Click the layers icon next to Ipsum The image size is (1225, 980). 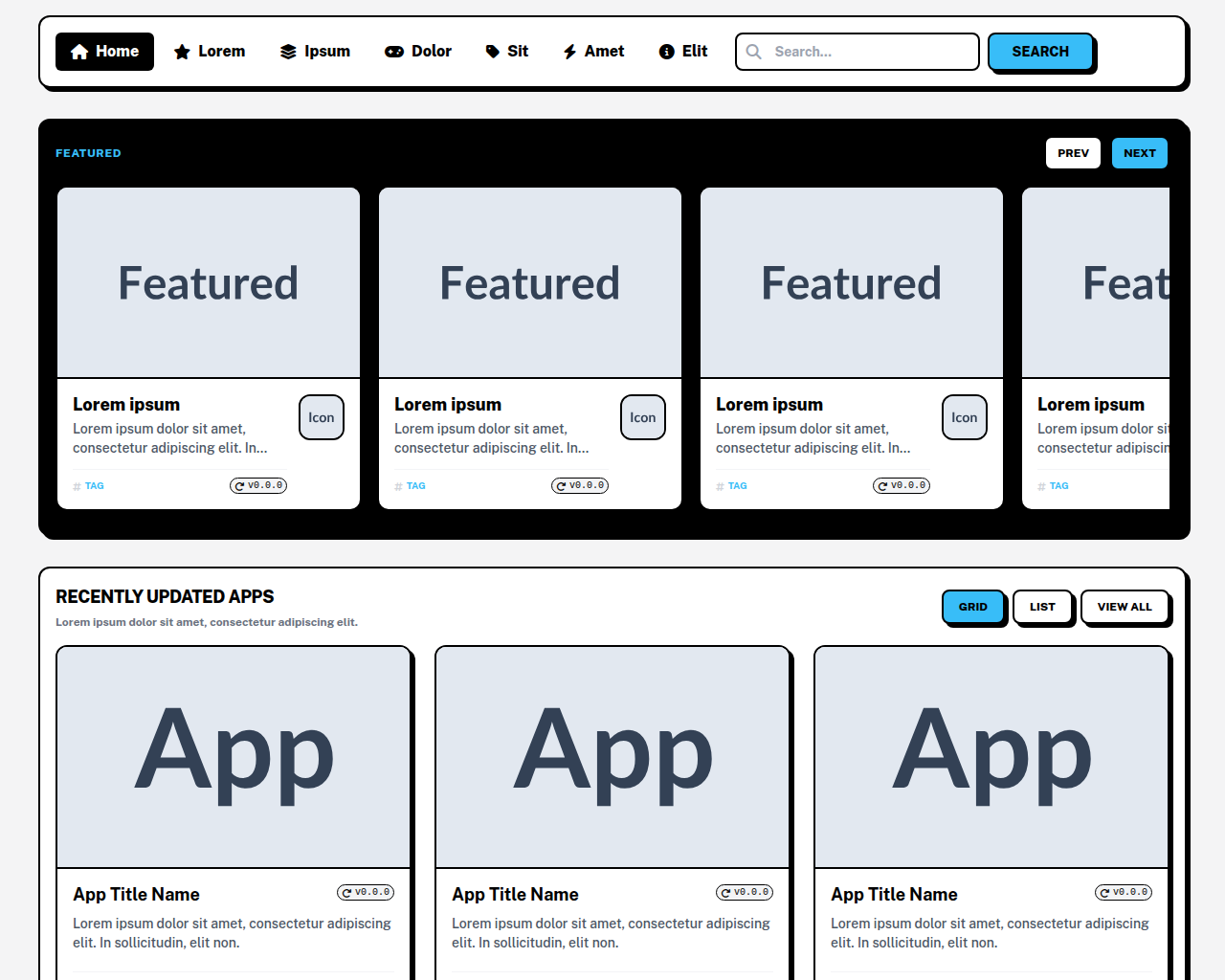[x=287, y=52]
